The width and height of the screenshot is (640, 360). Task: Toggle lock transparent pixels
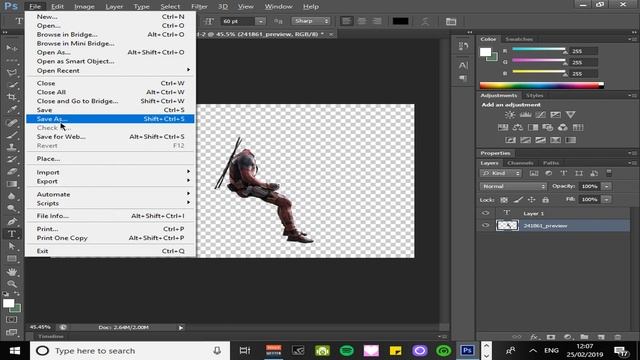[504, 200]
